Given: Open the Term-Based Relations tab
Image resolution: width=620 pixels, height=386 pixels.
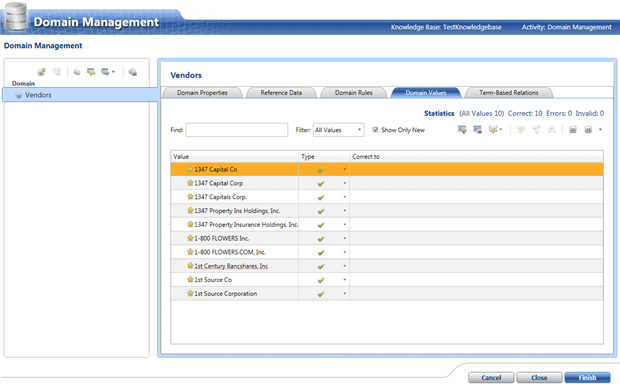Looking at the screenshot, I should click(x=509, y=93).
